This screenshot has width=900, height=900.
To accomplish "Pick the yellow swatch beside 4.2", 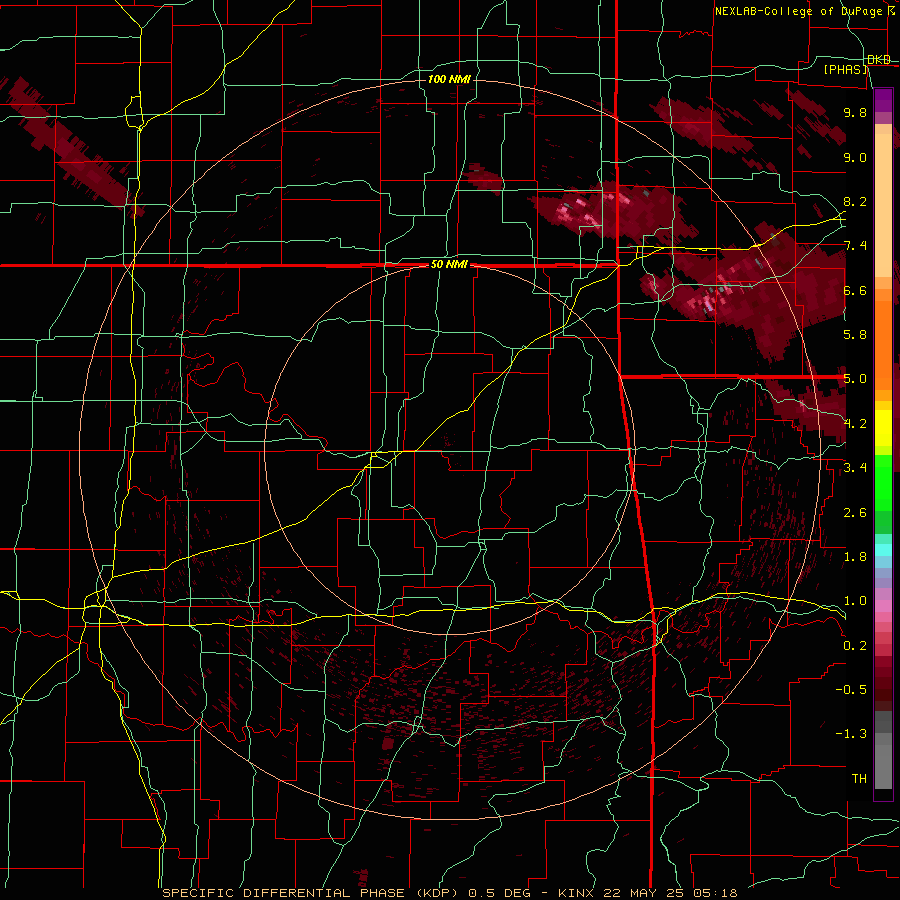I will 883,428.
